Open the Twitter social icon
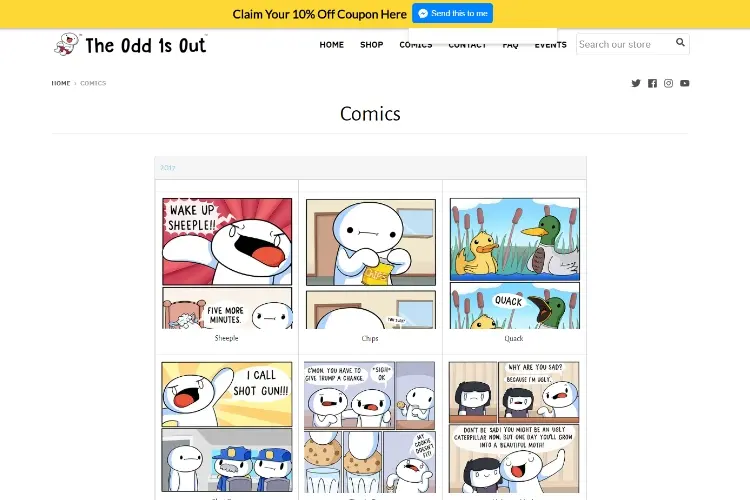The image size is (750, 500). coord(636,83)
